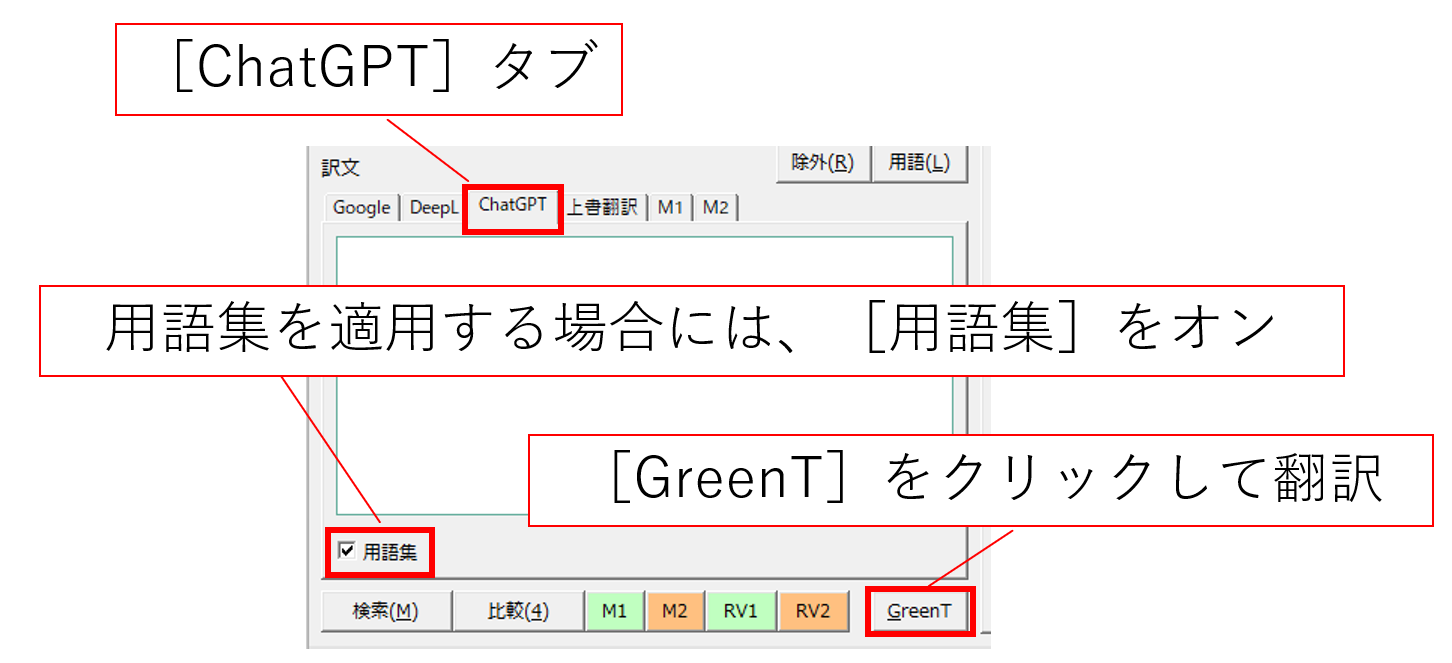Switch to the Google translation tab

[x=361, y=208]
